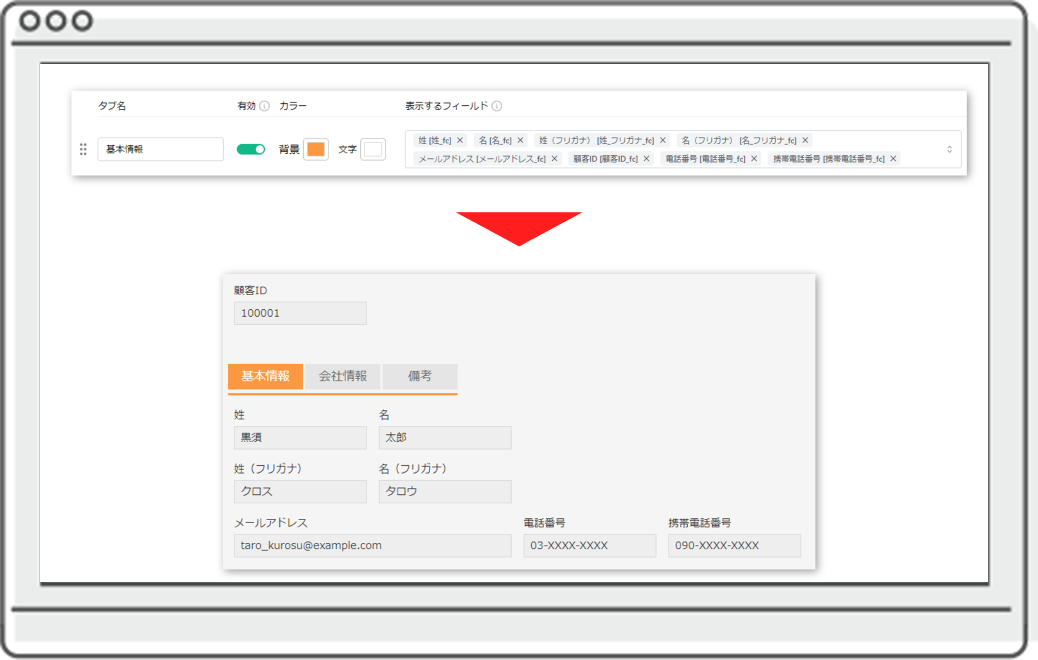Remove the 顧客ID field tag
Screen dimensions: 1038x660
(x=646, y=159)
